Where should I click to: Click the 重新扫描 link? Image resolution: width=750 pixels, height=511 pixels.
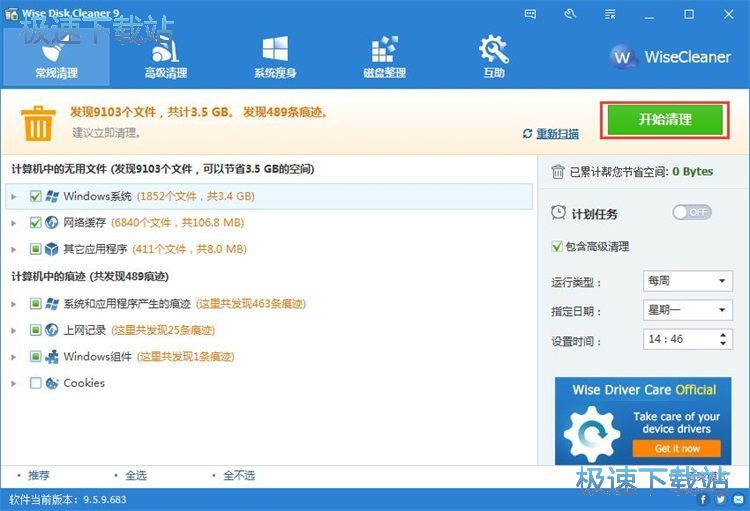557,133
